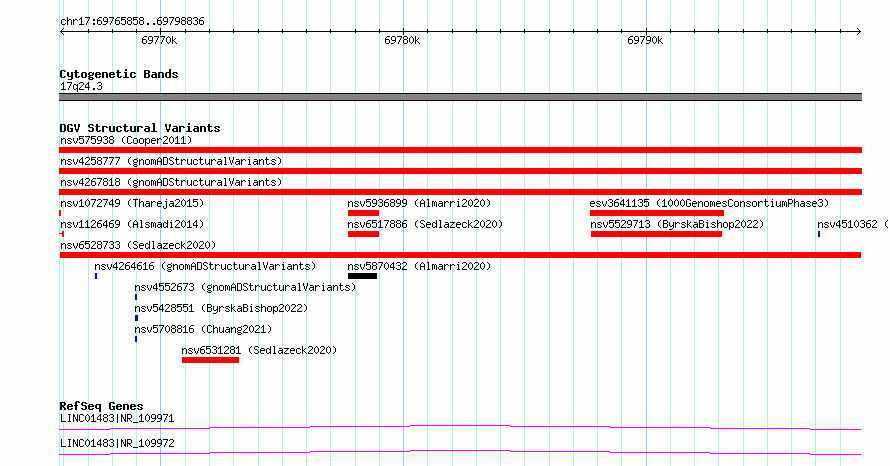Click the red bar beneath nsv4258777
The width and height of the screenshot is (890, 466).
[x=460, y=171]
